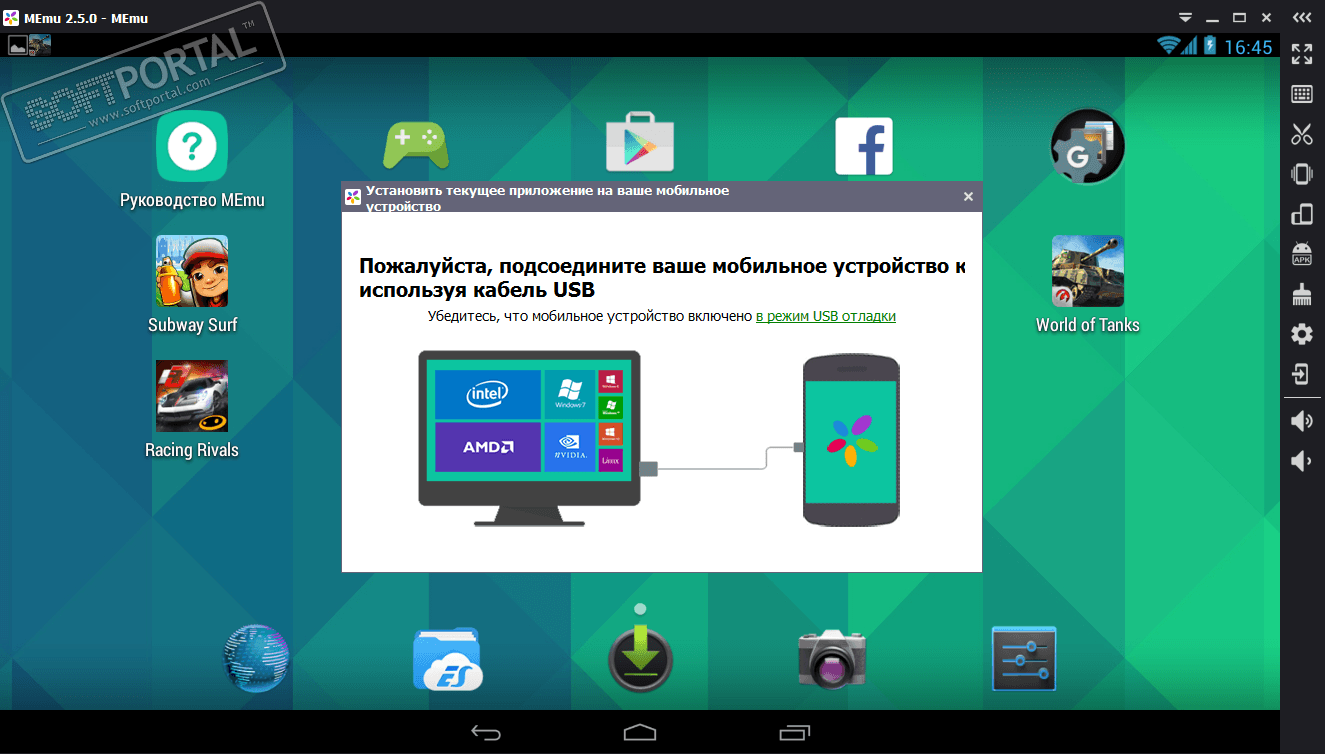Open the Facebook app
This screenshot has height=754, width=1325.
[864, 148]
